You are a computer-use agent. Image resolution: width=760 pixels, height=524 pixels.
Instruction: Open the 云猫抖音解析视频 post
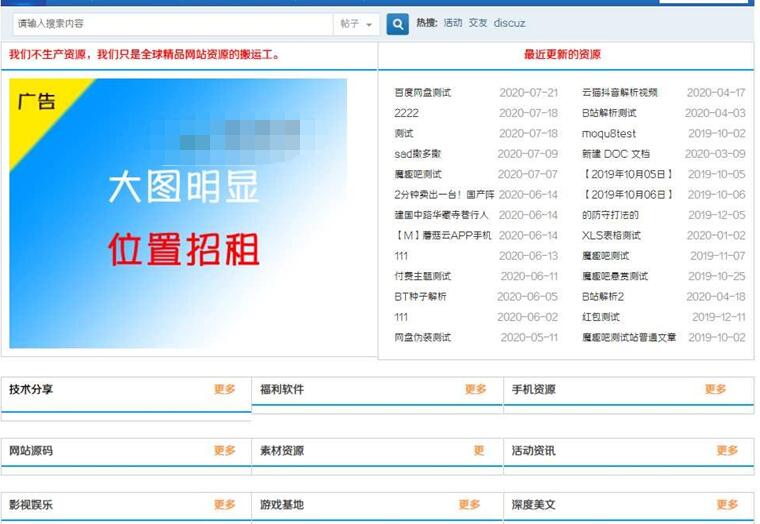point(620,93)
